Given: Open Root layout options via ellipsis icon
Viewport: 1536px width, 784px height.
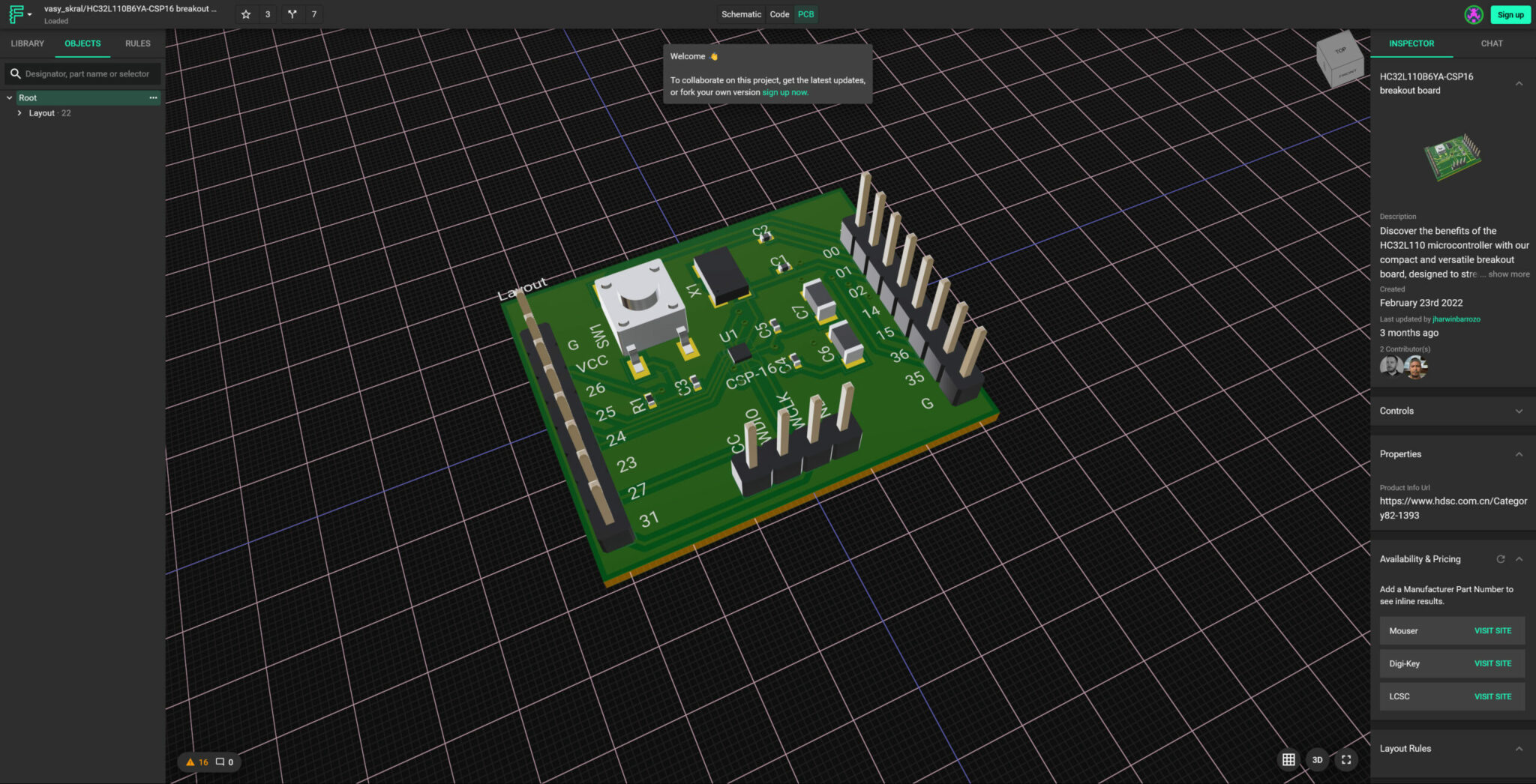Looking at the screenshot, I should [x=153, y=97].
